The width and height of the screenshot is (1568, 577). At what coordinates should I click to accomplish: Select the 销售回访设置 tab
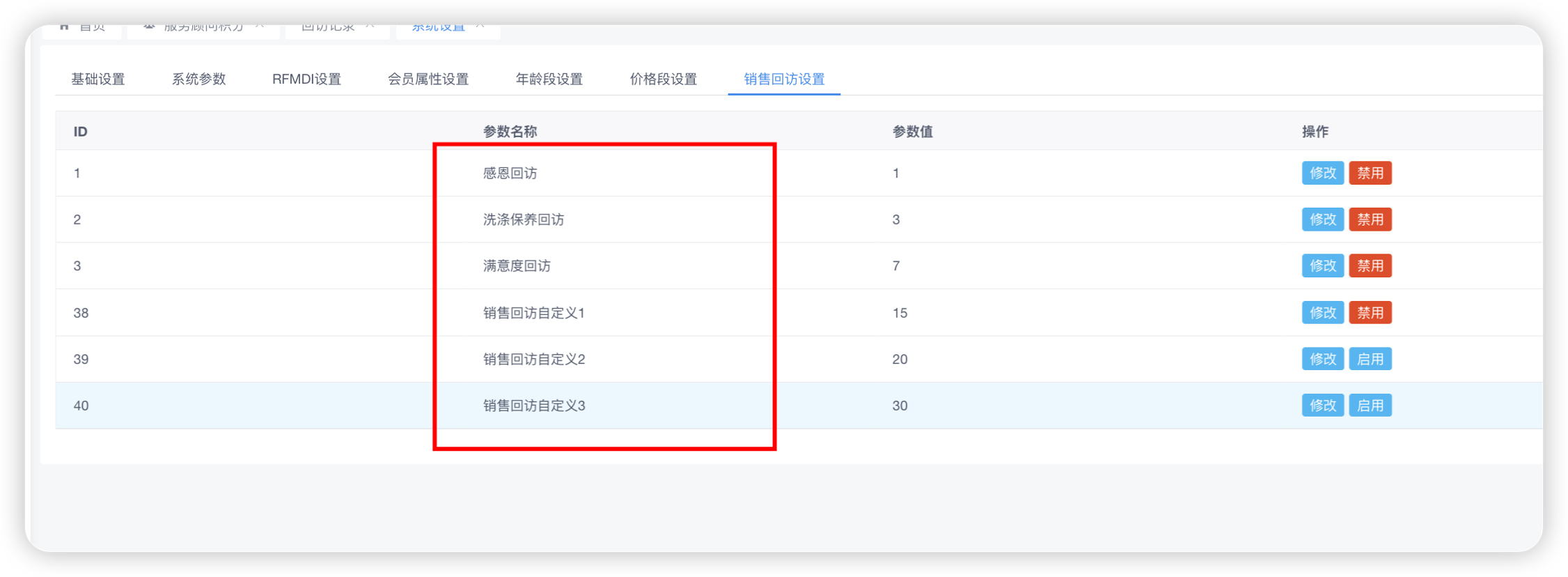coord(784,79)
